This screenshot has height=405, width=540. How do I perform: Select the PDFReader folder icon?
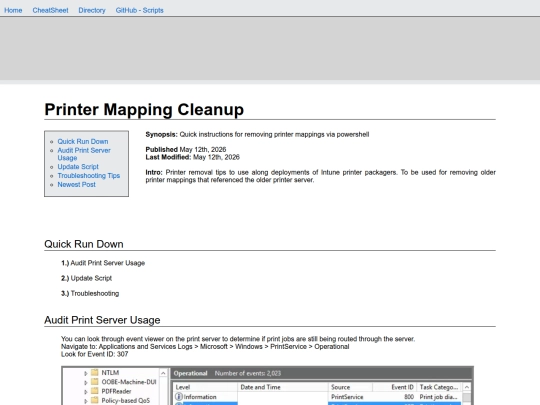95,391
